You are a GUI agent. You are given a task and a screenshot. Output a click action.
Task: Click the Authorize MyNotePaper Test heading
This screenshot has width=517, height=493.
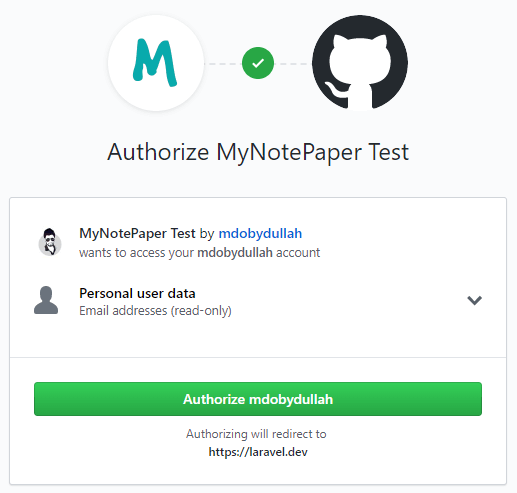pos(258,152)
